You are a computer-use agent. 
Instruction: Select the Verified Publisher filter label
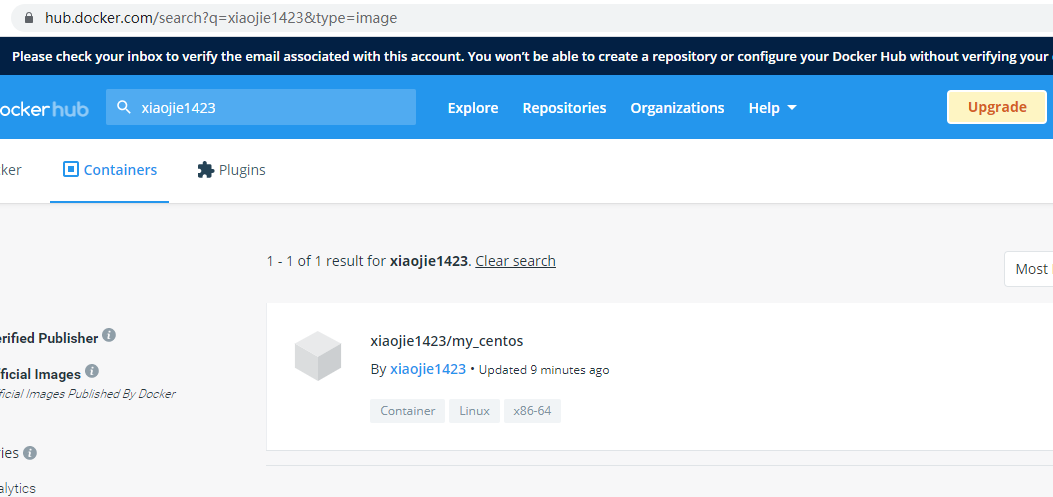(x=48, y=338)
